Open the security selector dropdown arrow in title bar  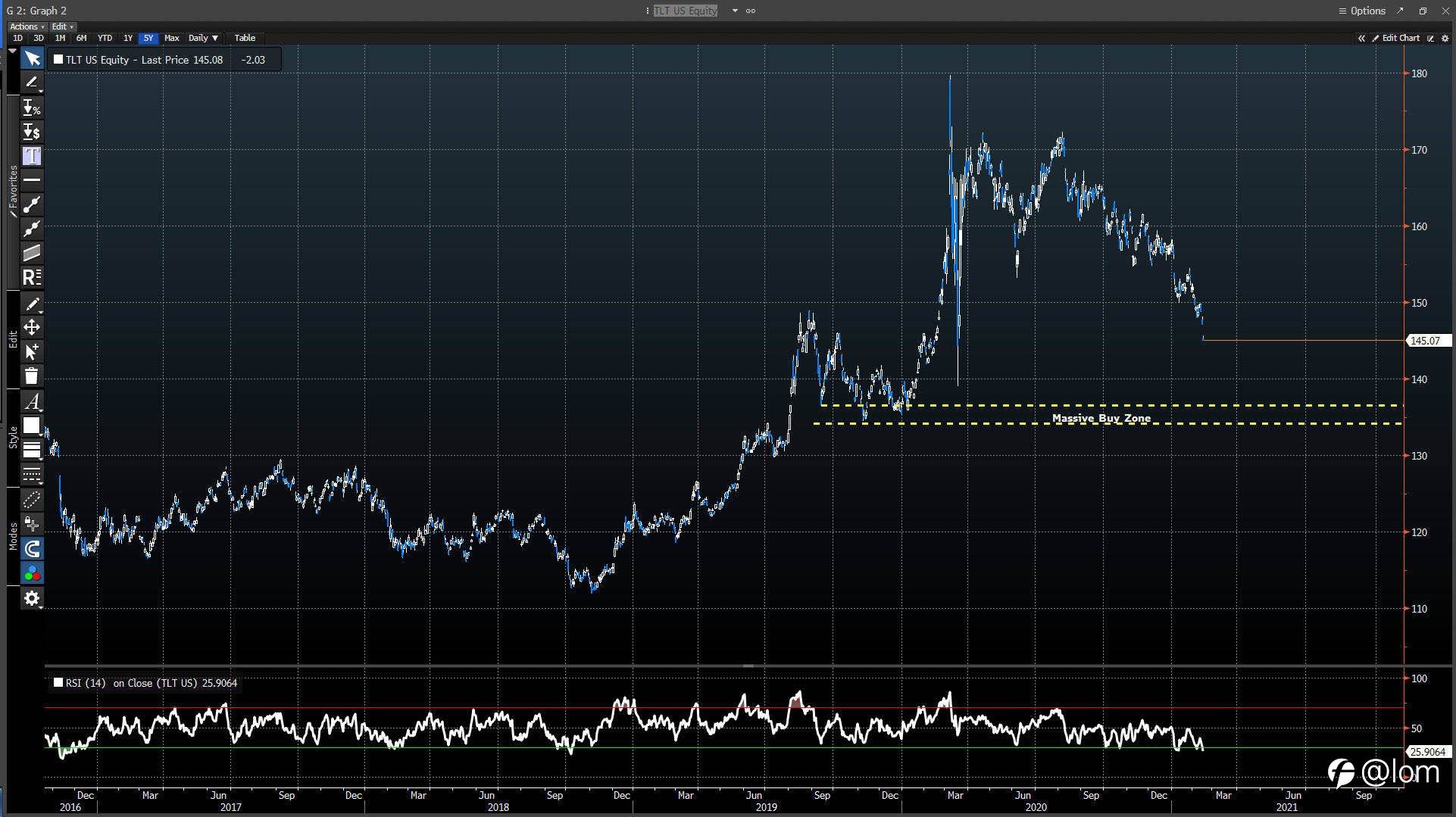click(735, 11)
